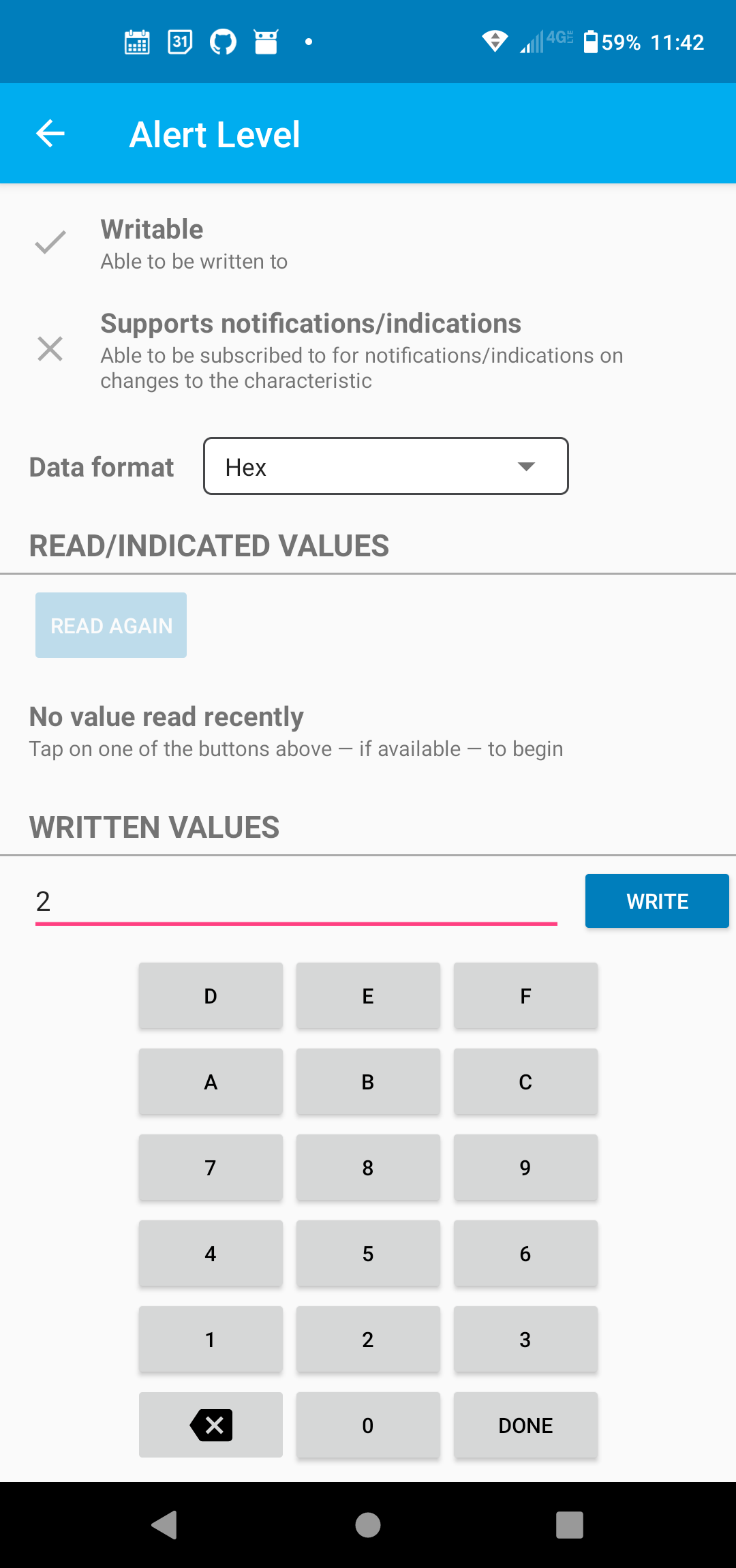
Task: Tap the F hex key
Action: click(525, 995)
